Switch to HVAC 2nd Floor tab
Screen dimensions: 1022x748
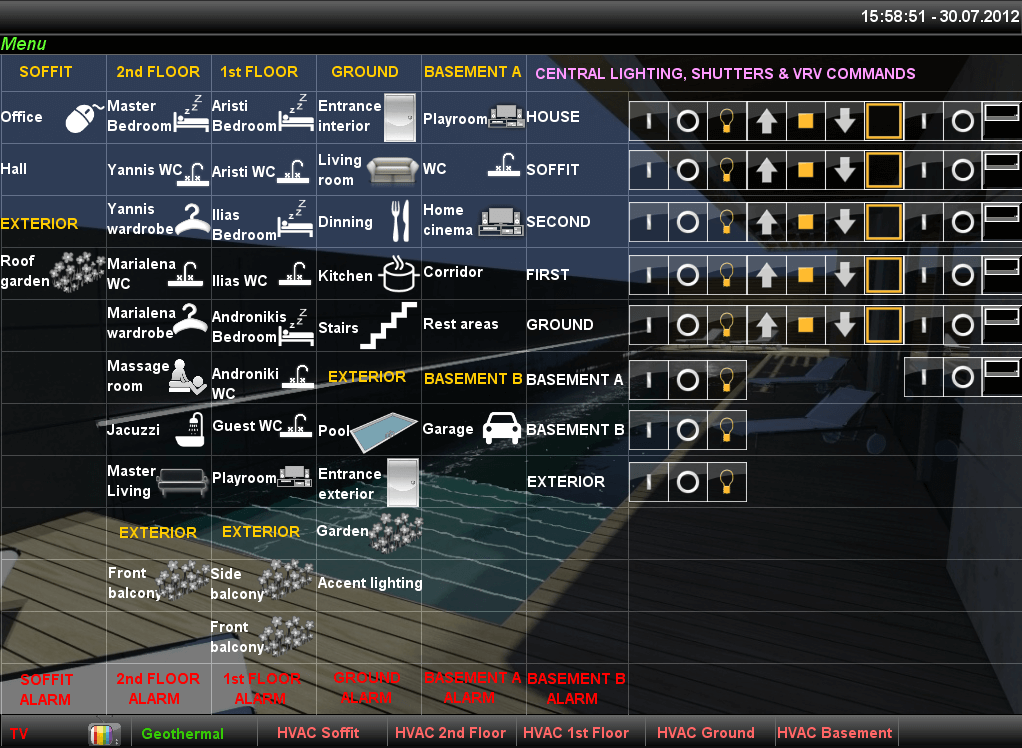[x=450, y=733]
